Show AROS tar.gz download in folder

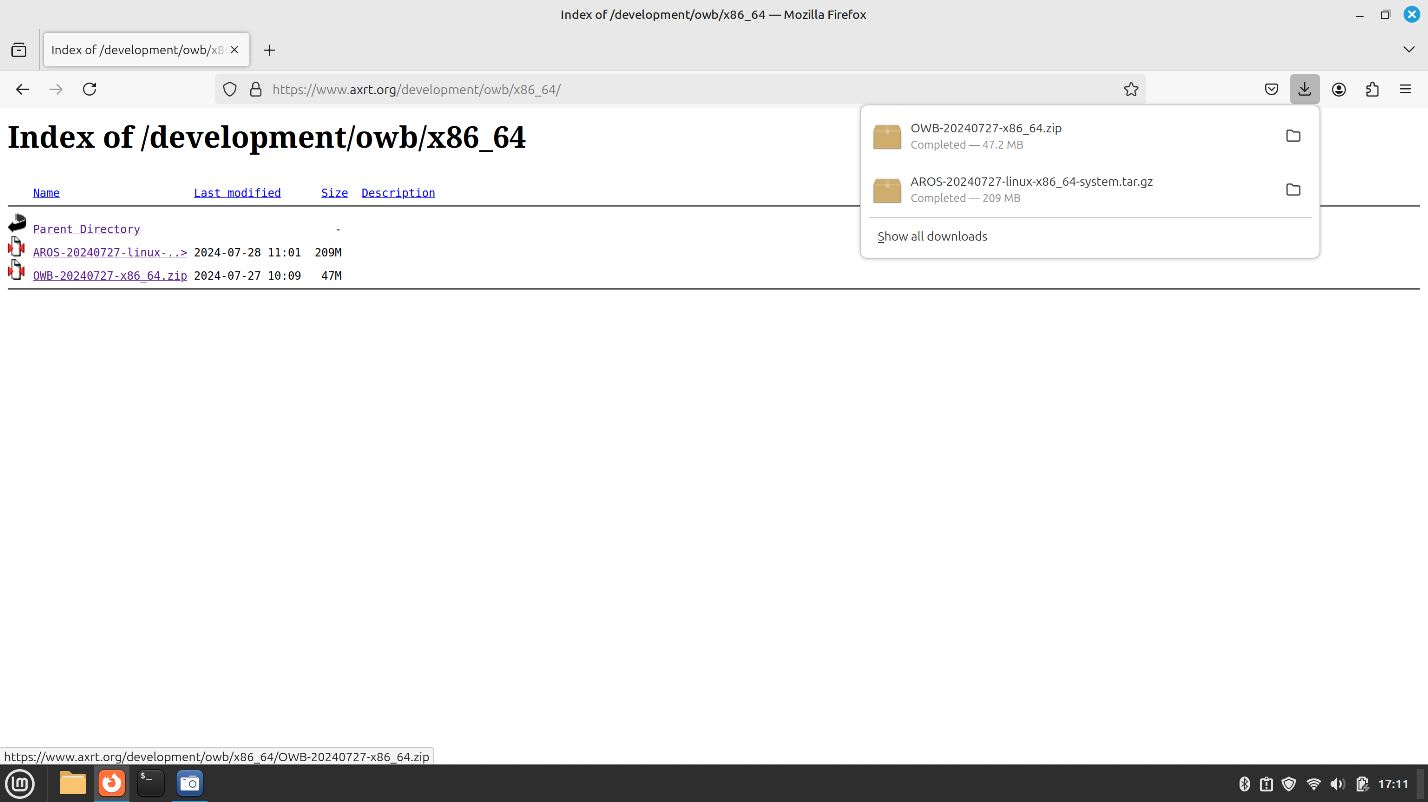tap(1293, 190)
